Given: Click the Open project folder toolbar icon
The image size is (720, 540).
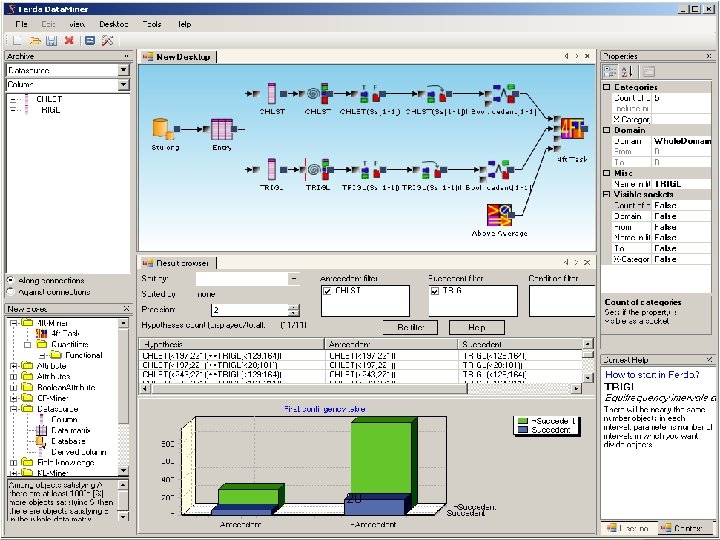Looking at the screenshot, I should tap(35, 40).
